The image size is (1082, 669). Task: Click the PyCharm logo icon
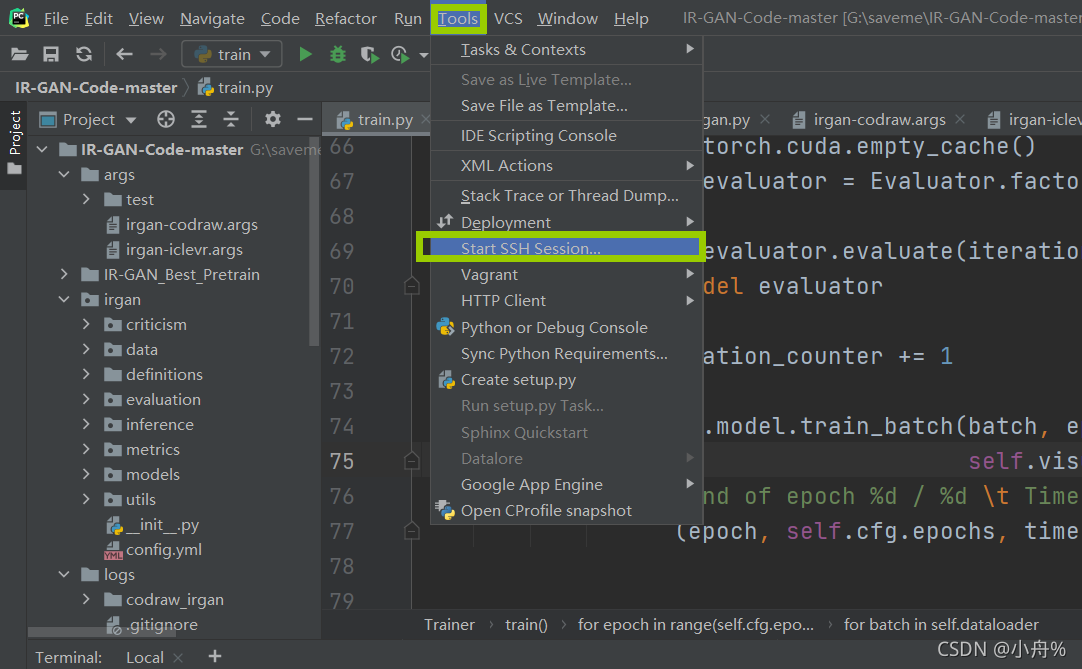click(x=19, y=18)
